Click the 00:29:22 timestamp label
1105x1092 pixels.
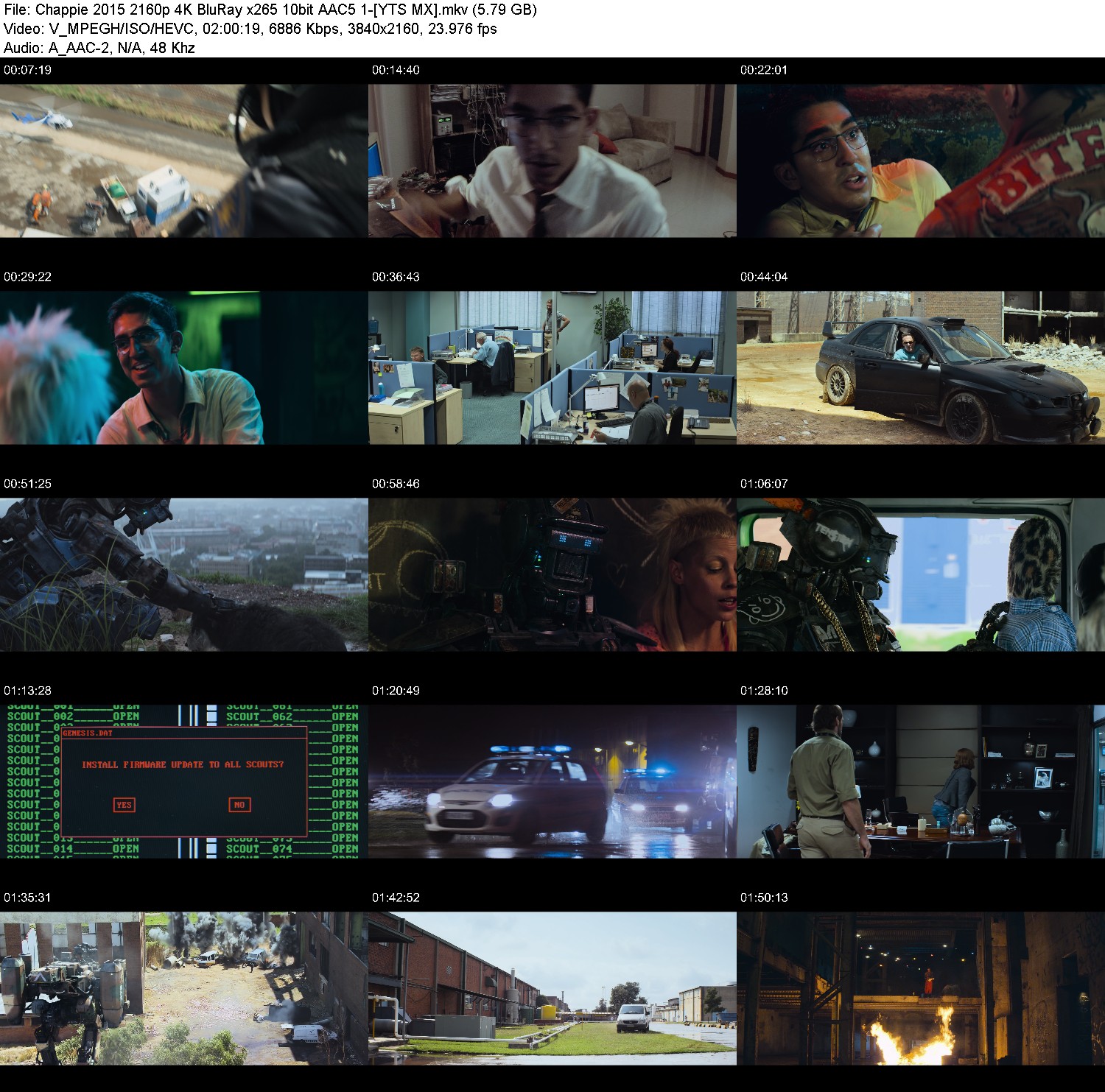27,277
